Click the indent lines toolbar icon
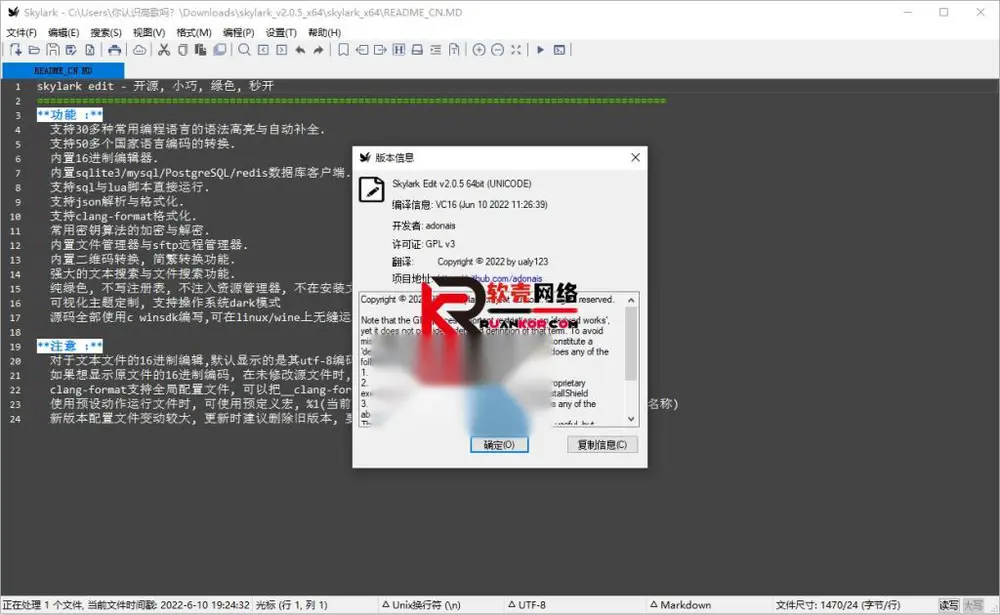This screenshot has height=615, width=1000. click(x=436, y=50)
